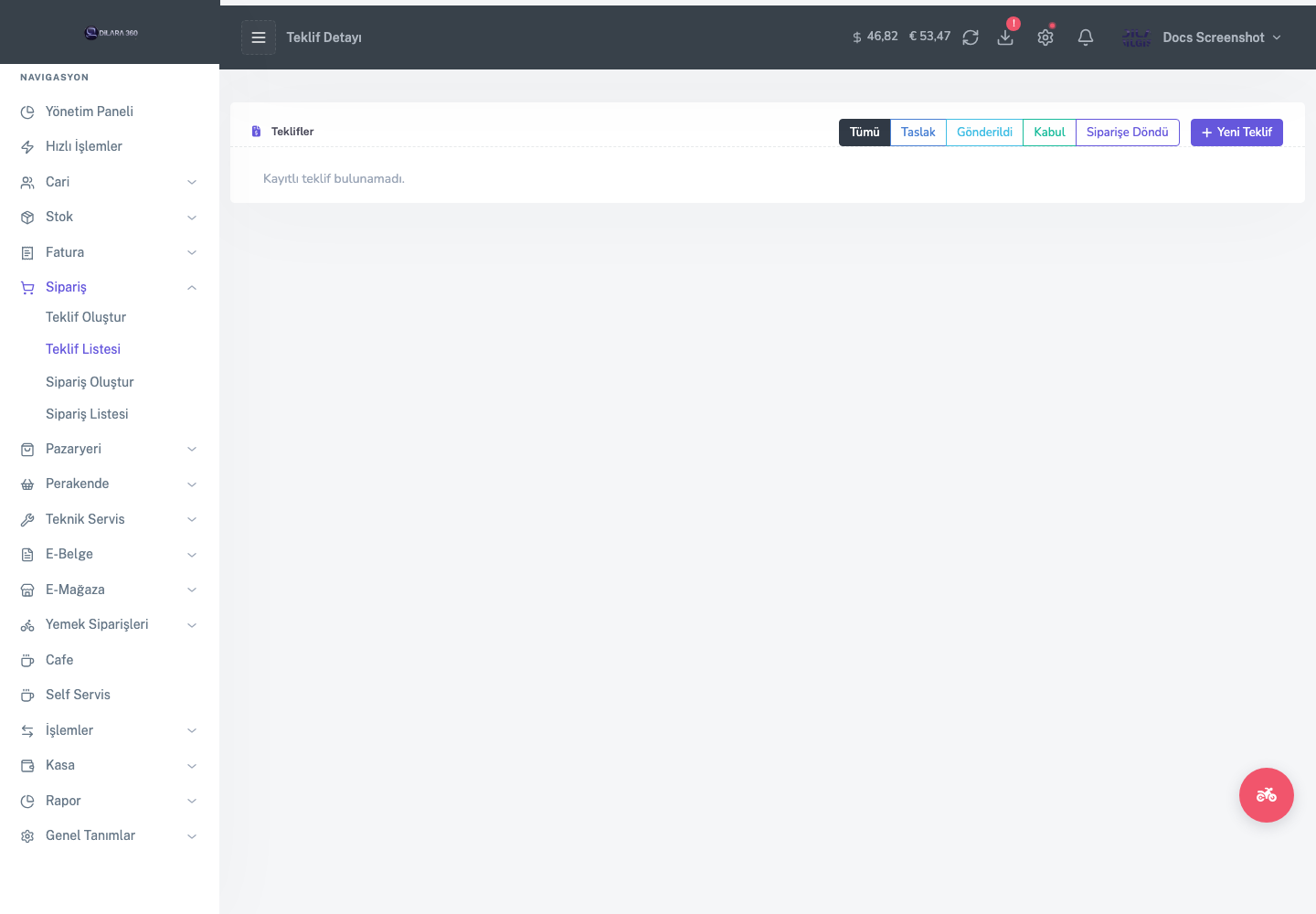Open the Docs Screenshot user dropdown
The height and width of the screenshot is (914, 1316).
1202,37
